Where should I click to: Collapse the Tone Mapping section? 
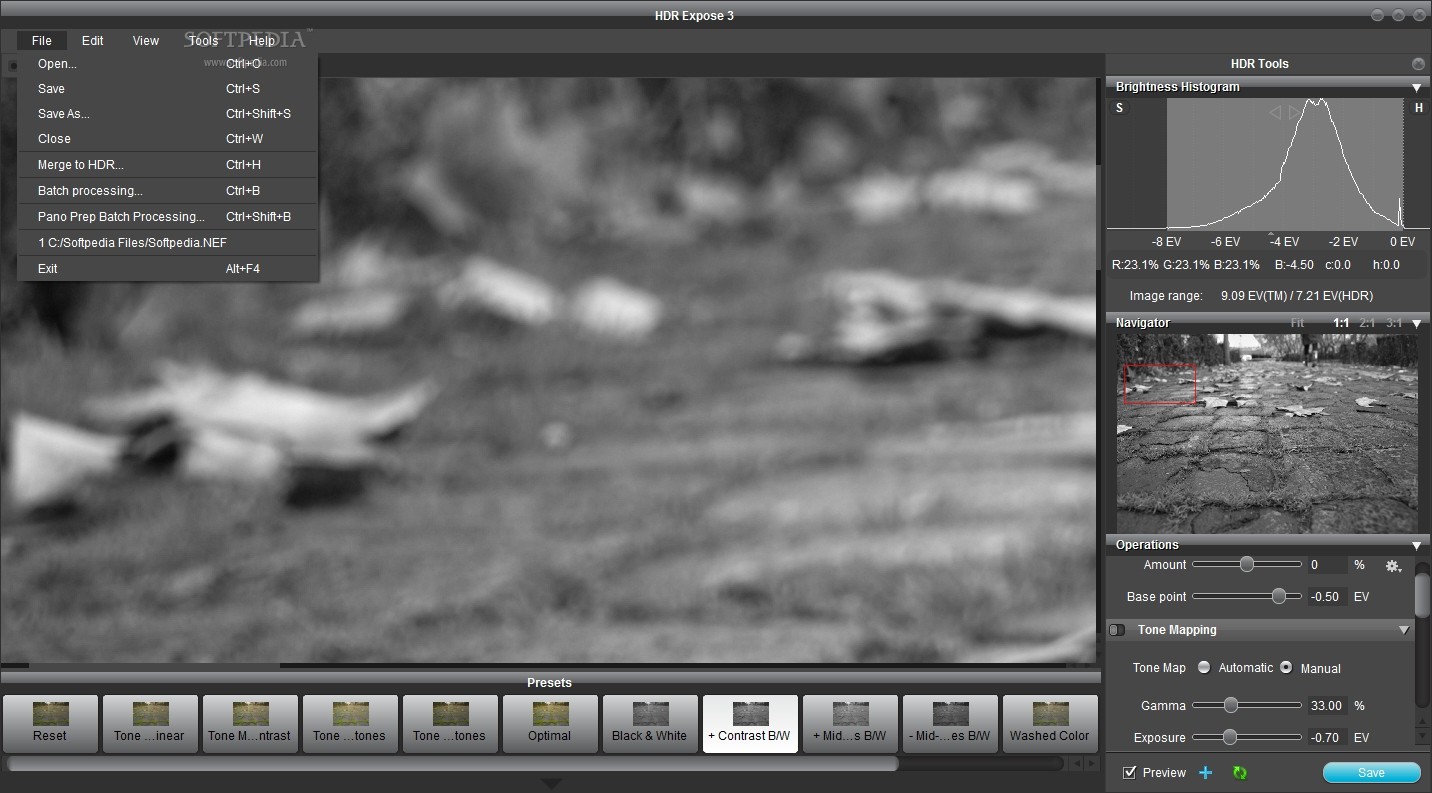[x=1404, y=630]
